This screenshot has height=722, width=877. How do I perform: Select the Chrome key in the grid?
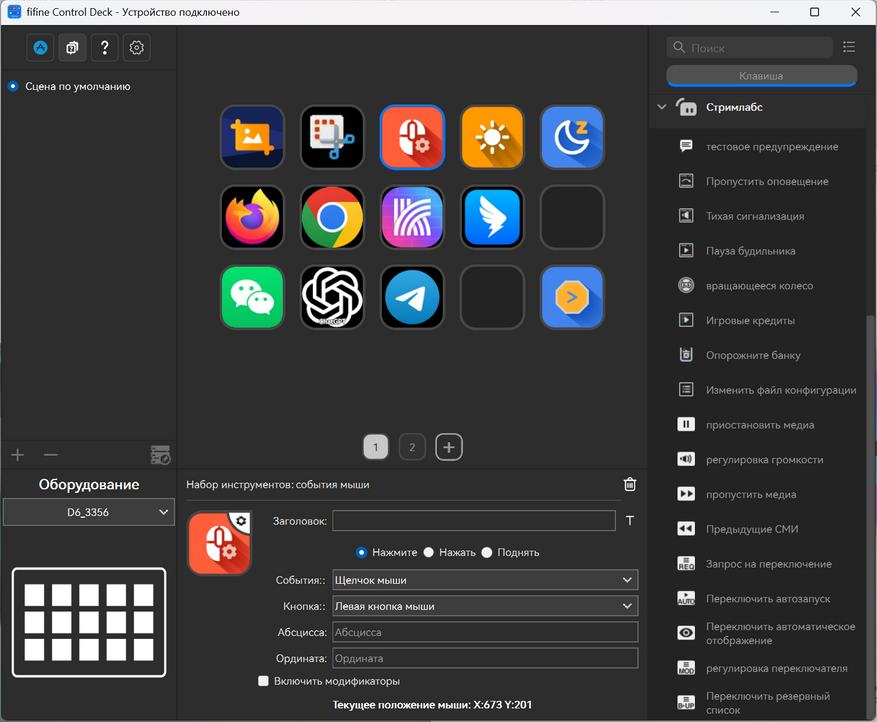coord(332,217)
